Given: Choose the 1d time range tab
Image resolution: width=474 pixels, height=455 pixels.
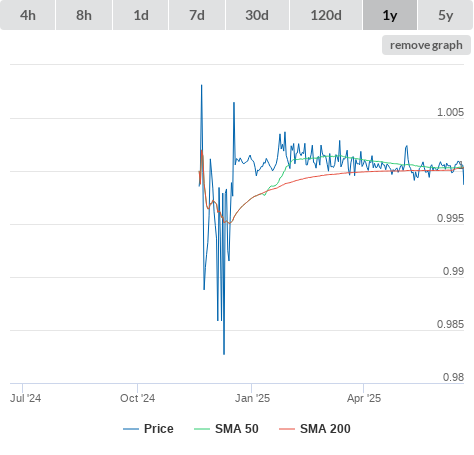Looking at the screenshot, I should click(x=141, y=15).
